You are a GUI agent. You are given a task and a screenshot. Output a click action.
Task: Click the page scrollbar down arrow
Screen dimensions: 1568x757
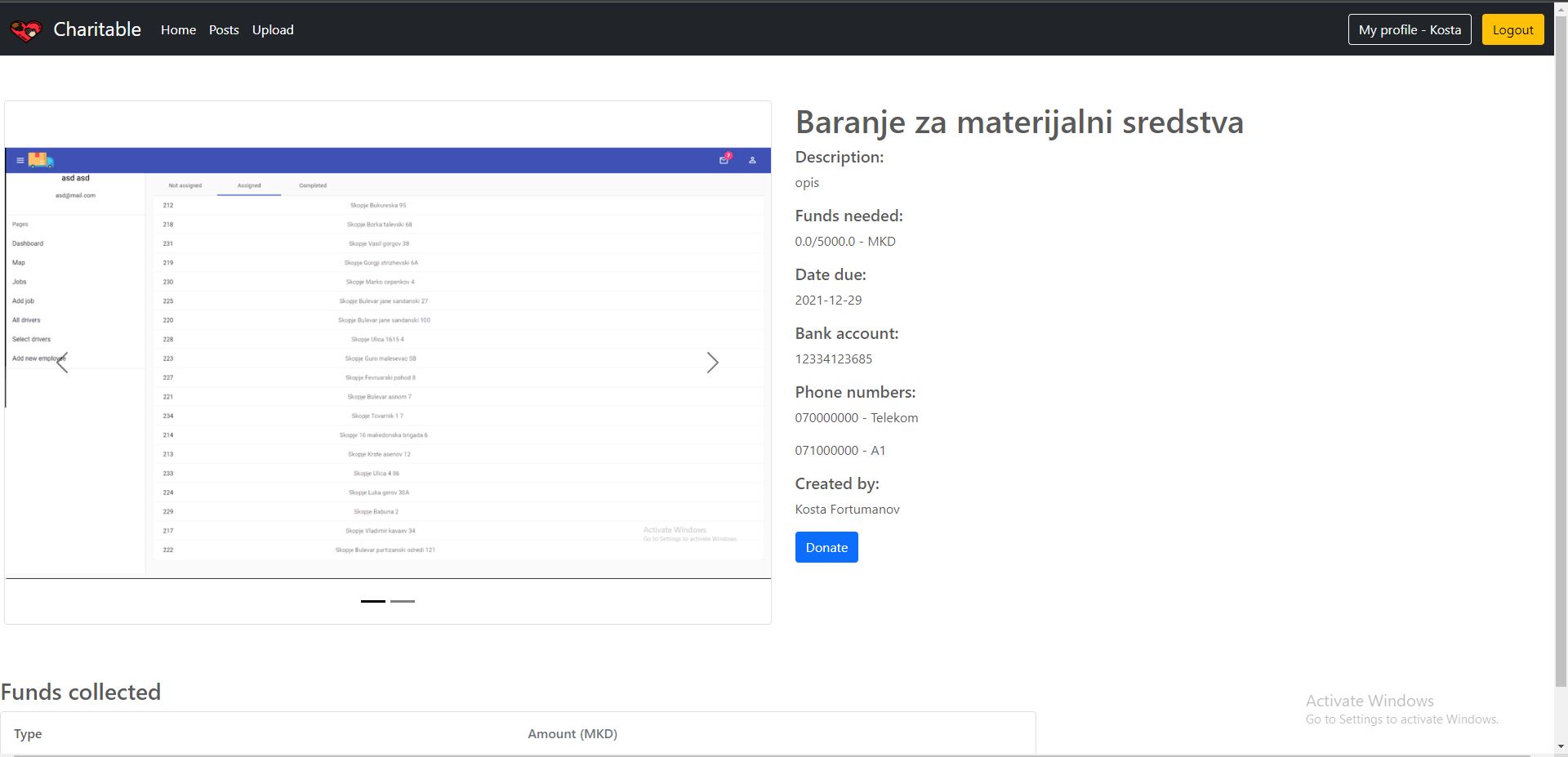(x=1561, y=746)
